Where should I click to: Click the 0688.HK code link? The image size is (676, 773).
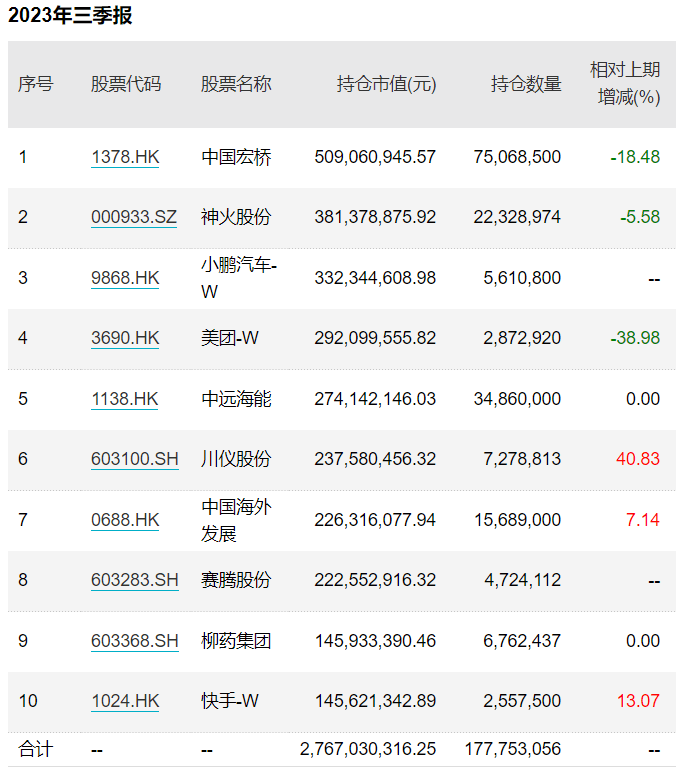pyautogui.click(x=124, y=520)
